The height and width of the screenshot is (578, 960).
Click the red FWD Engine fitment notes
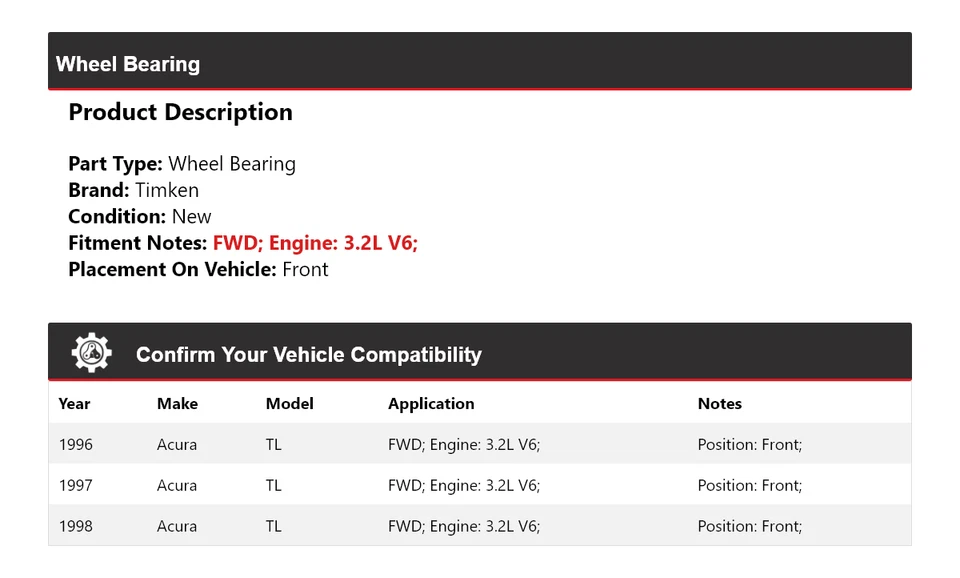tap(315, 243)
